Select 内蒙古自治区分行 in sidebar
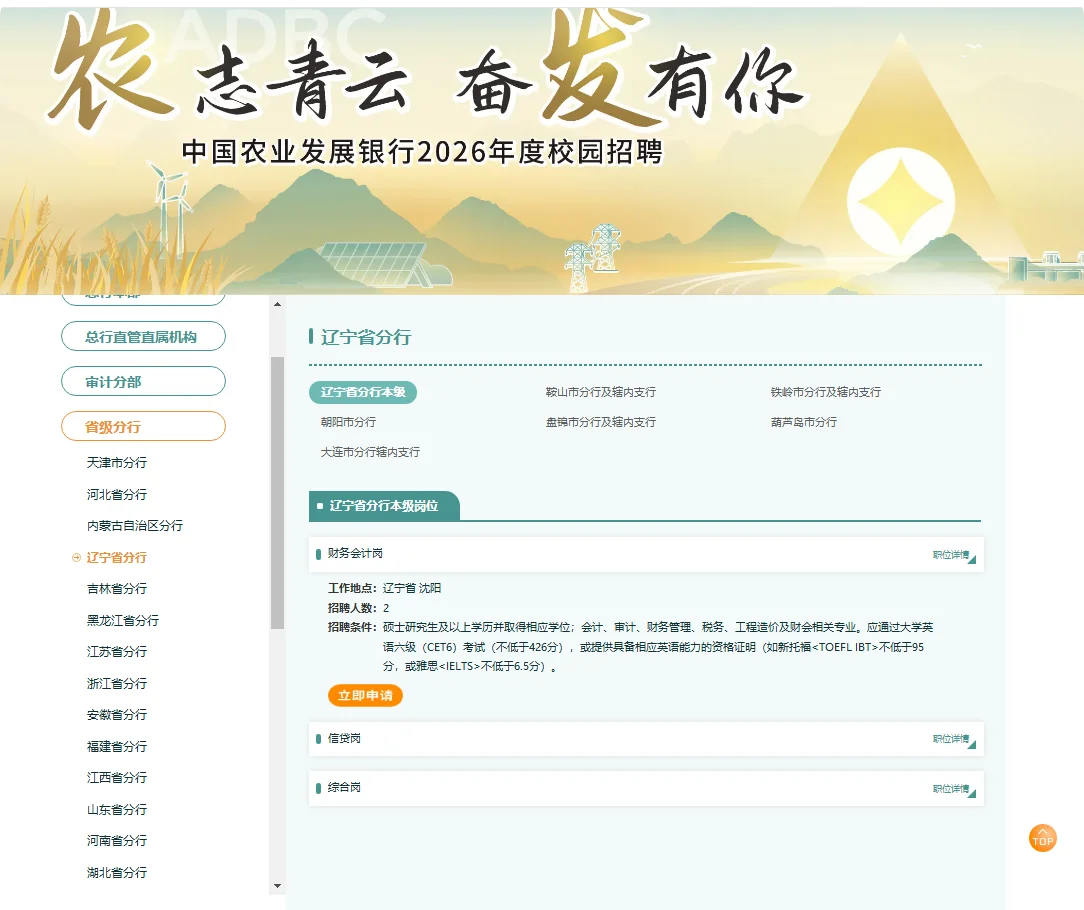 (135, 526)
